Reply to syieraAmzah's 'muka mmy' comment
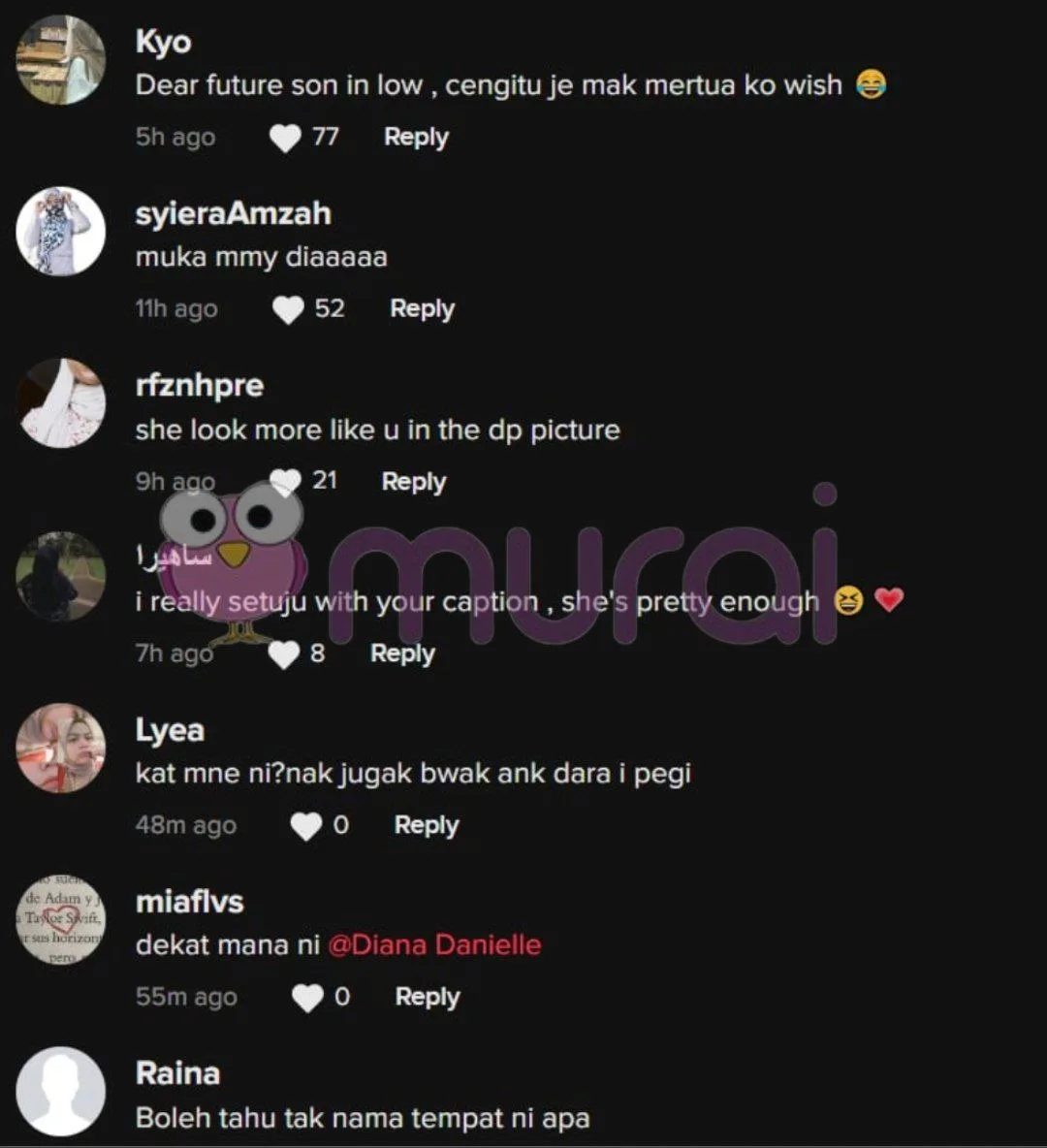 (422, 309)
